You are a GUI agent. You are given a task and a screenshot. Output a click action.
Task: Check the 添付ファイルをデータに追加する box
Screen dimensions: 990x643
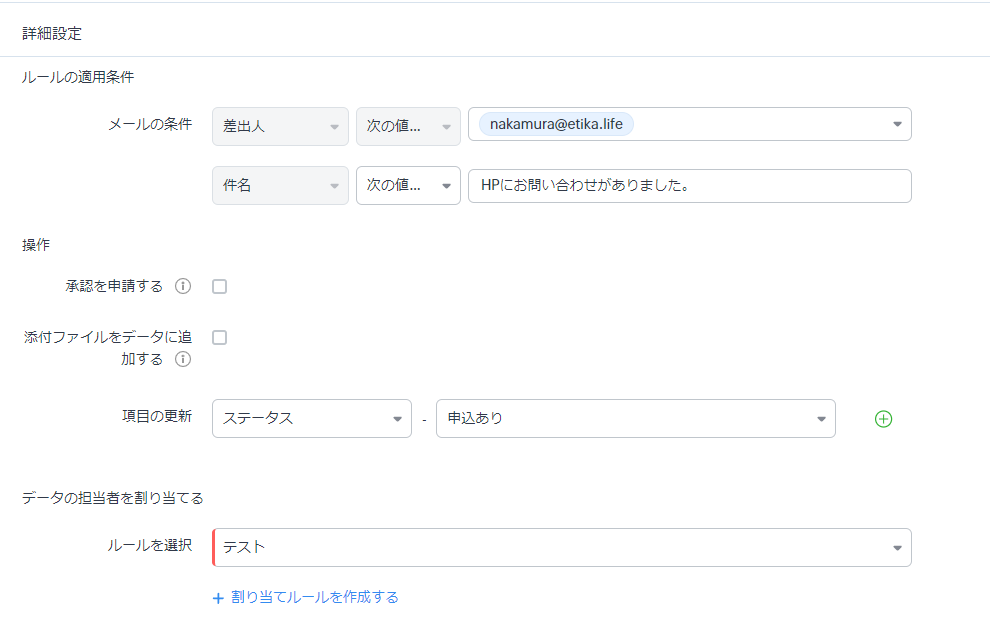(x=220, y=337)
